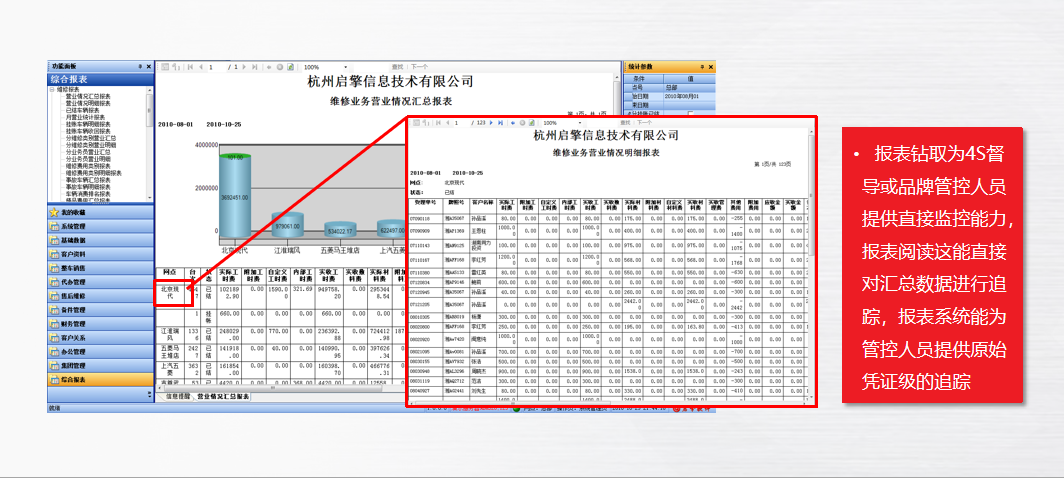Click the tallest 北京现代 bar in the chart

[233, 195]
